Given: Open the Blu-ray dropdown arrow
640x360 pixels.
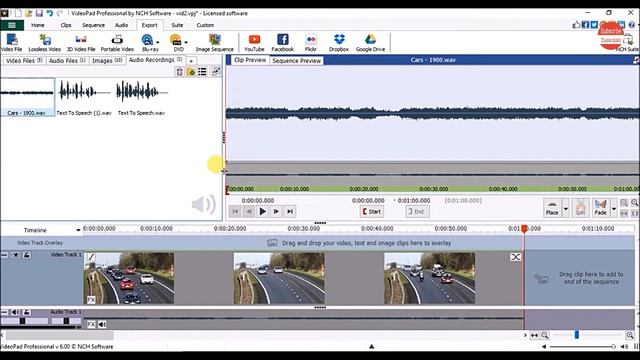Looking at the screenshot, I should pos(158,42).
